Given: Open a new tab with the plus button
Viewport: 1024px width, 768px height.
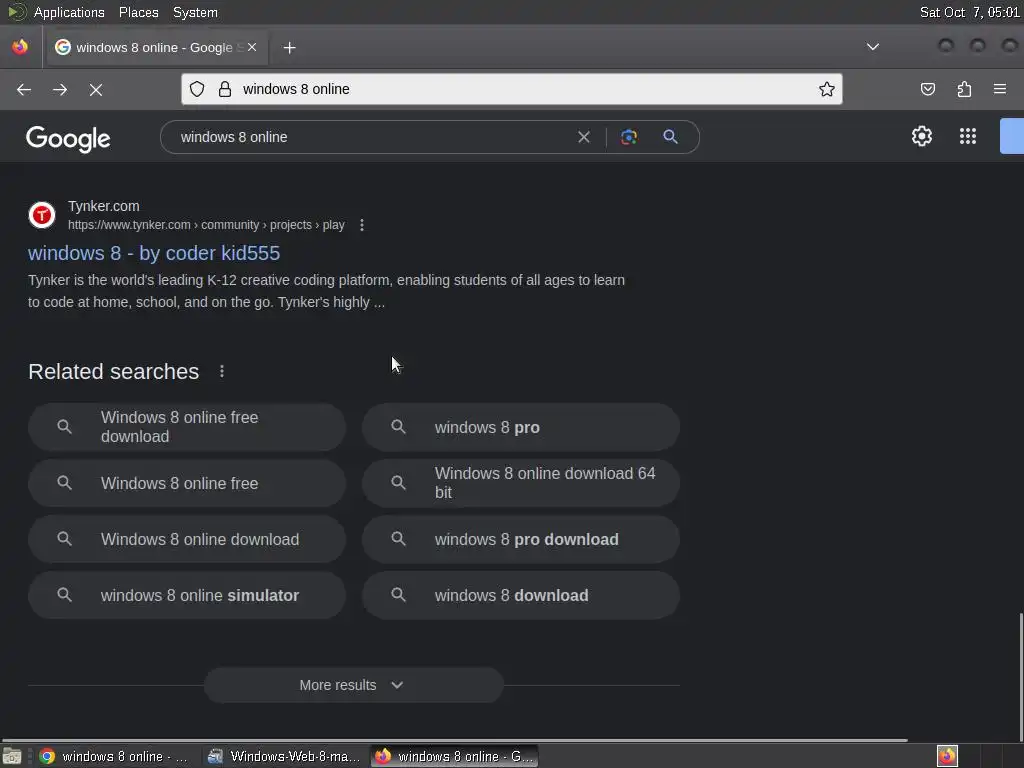Looking at the screenshot, I should [x=290, y=48].
